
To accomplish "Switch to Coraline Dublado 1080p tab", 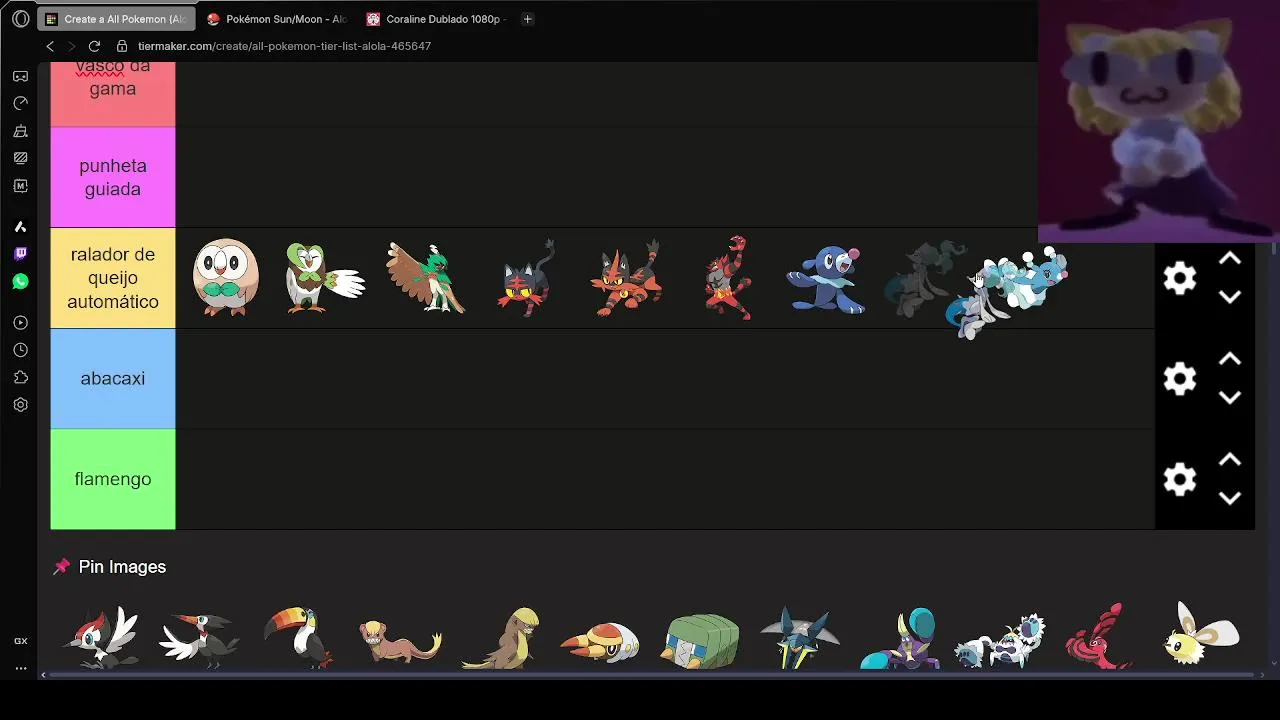I will point(435,19).
